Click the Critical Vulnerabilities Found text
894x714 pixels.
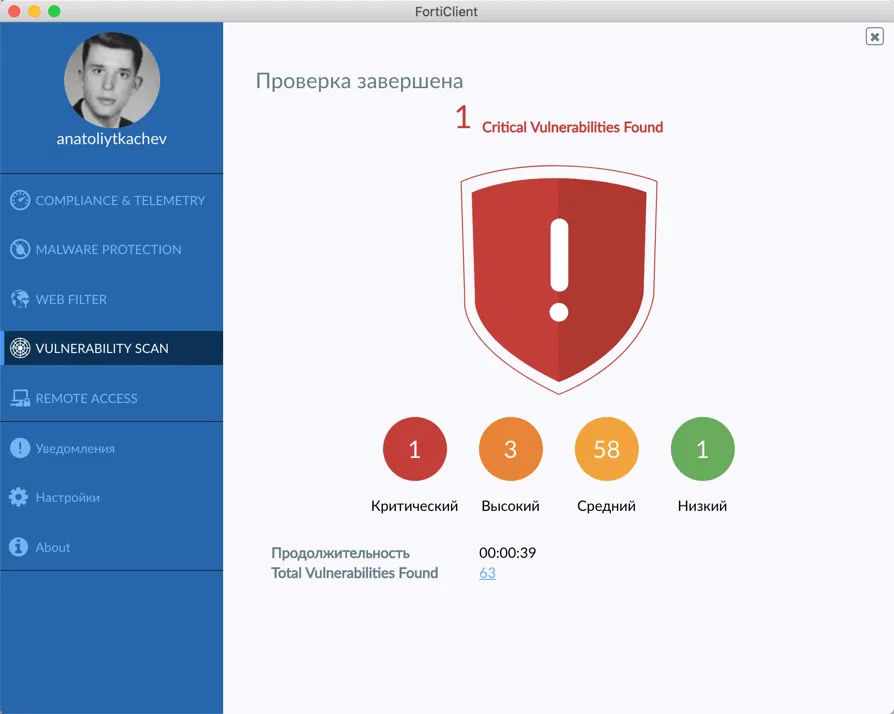coord(572,127)
